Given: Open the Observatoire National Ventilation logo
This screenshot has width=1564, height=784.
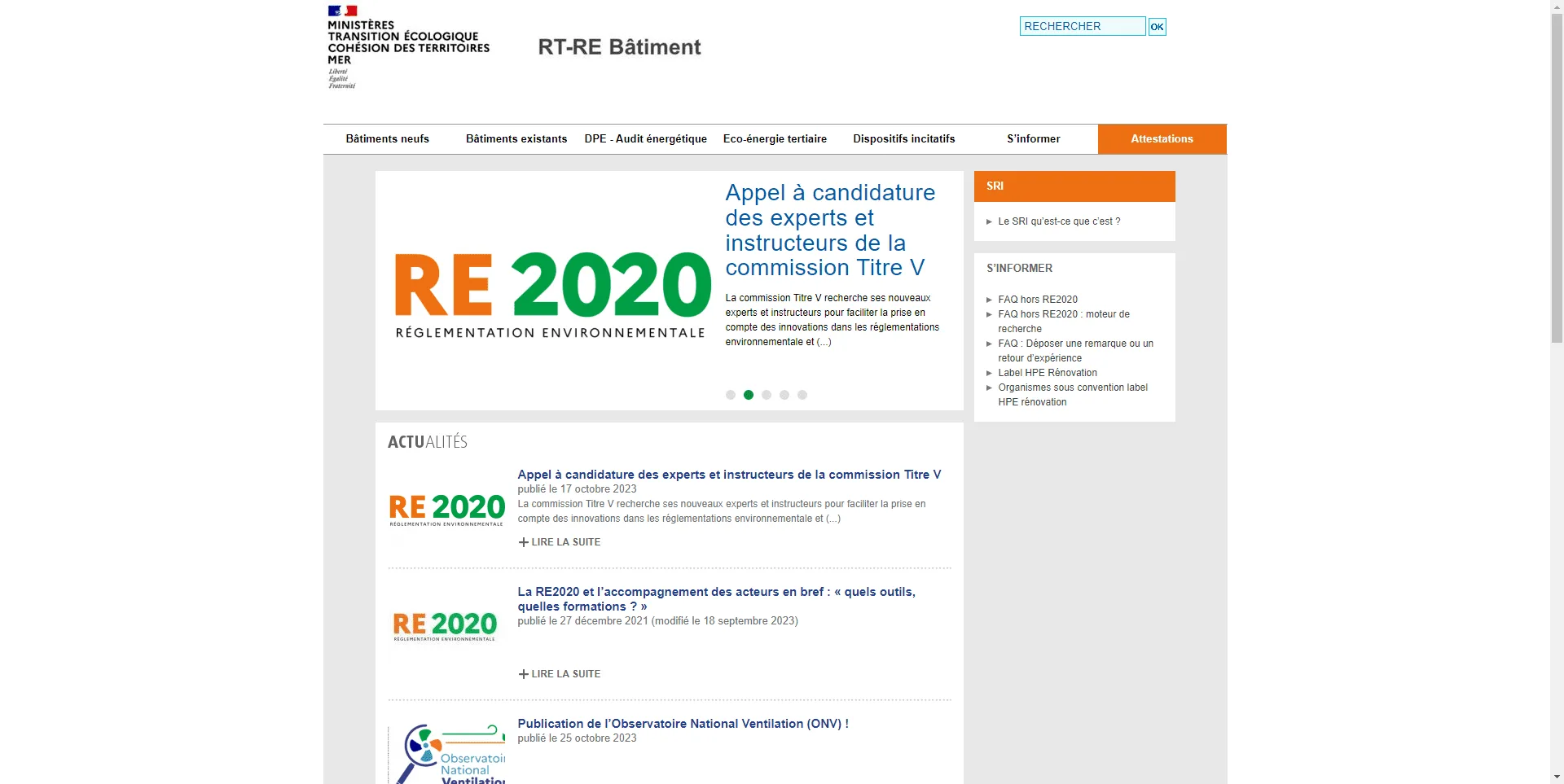Looking at the screenshot, I should tap(446, 754).
